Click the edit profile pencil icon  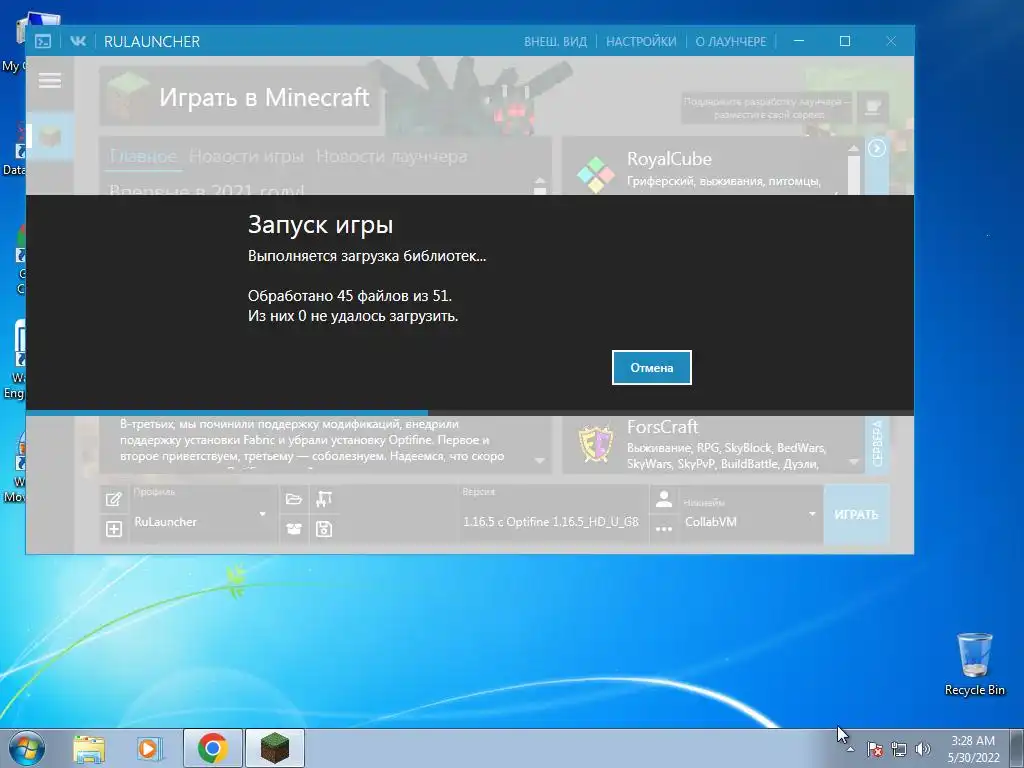pos(114,500)
